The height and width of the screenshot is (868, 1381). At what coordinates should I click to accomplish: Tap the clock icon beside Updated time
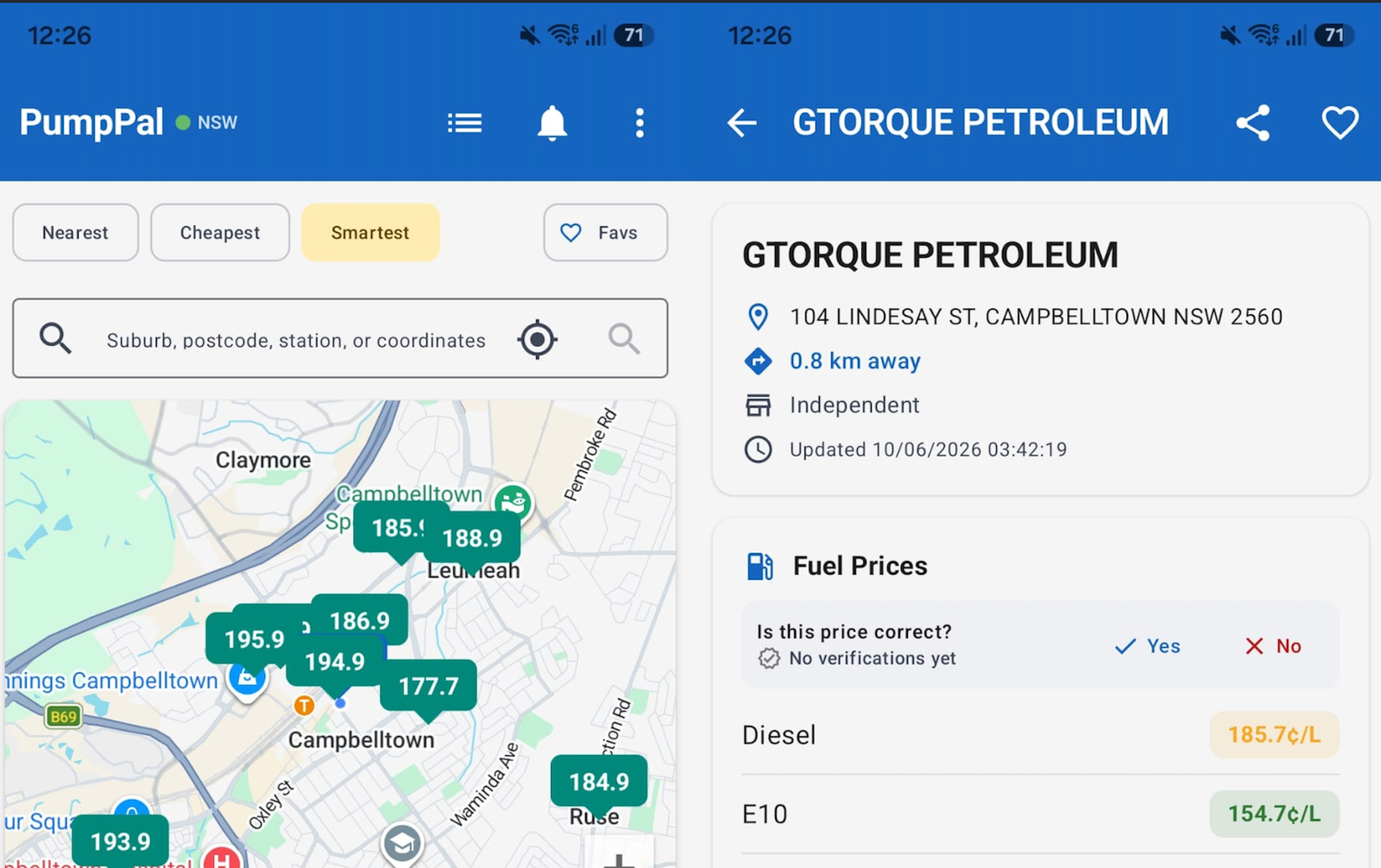[x=758, y=450]
